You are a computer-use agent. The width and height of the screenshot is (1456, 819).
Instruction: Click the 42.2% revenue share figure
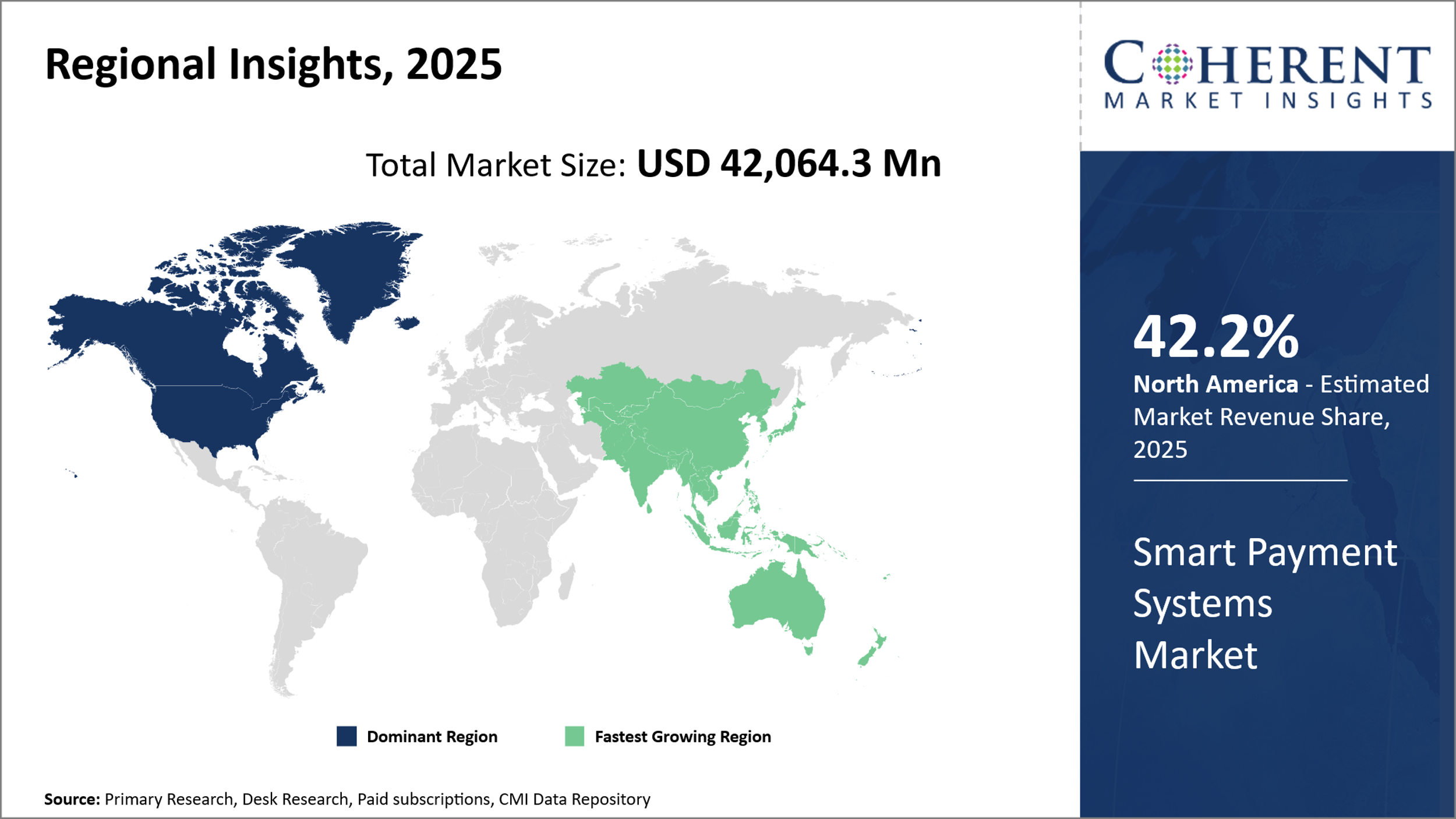coord(1215,337)
